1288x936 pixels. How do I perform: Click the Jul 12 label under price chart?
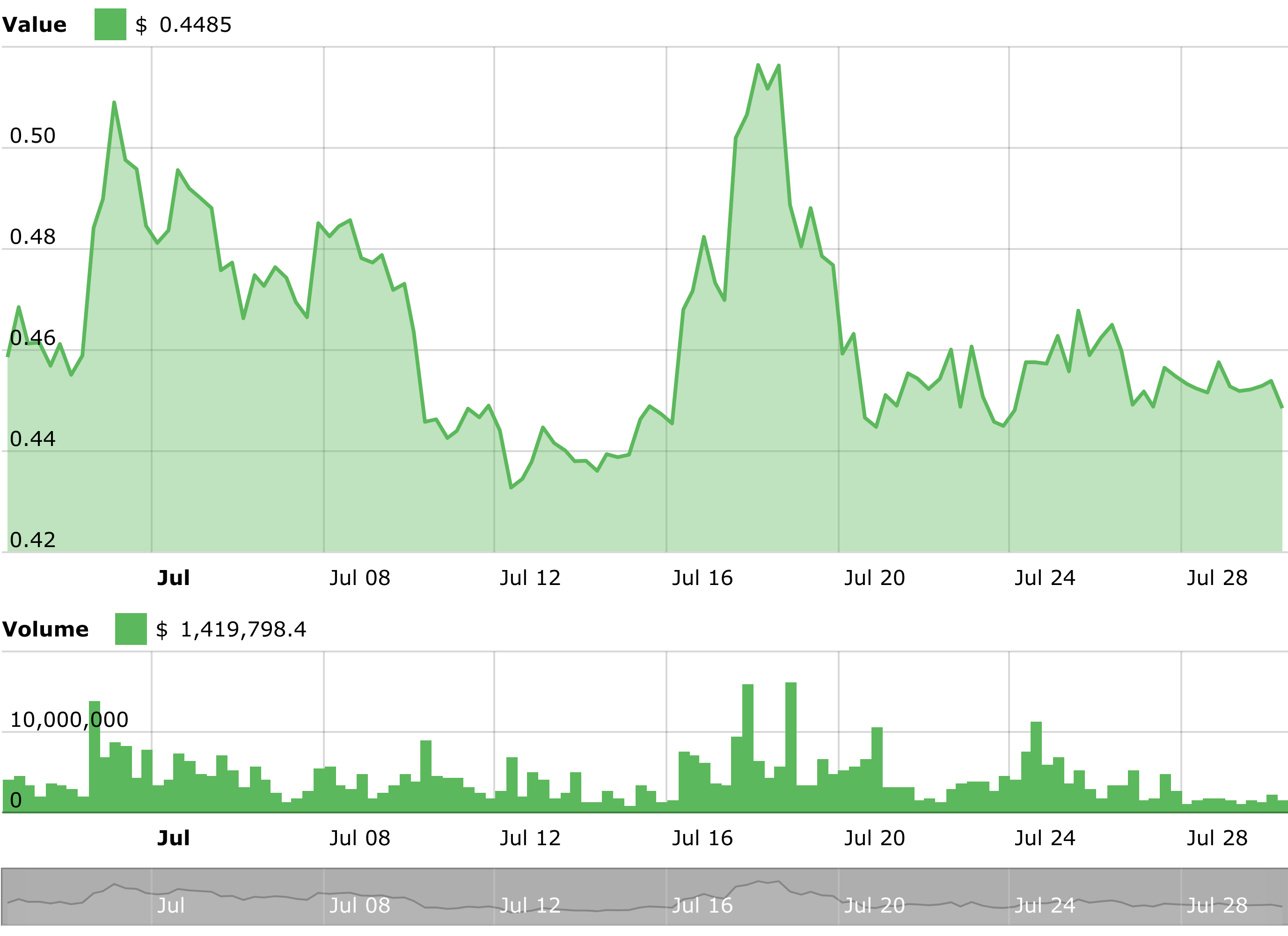[530, 578]
